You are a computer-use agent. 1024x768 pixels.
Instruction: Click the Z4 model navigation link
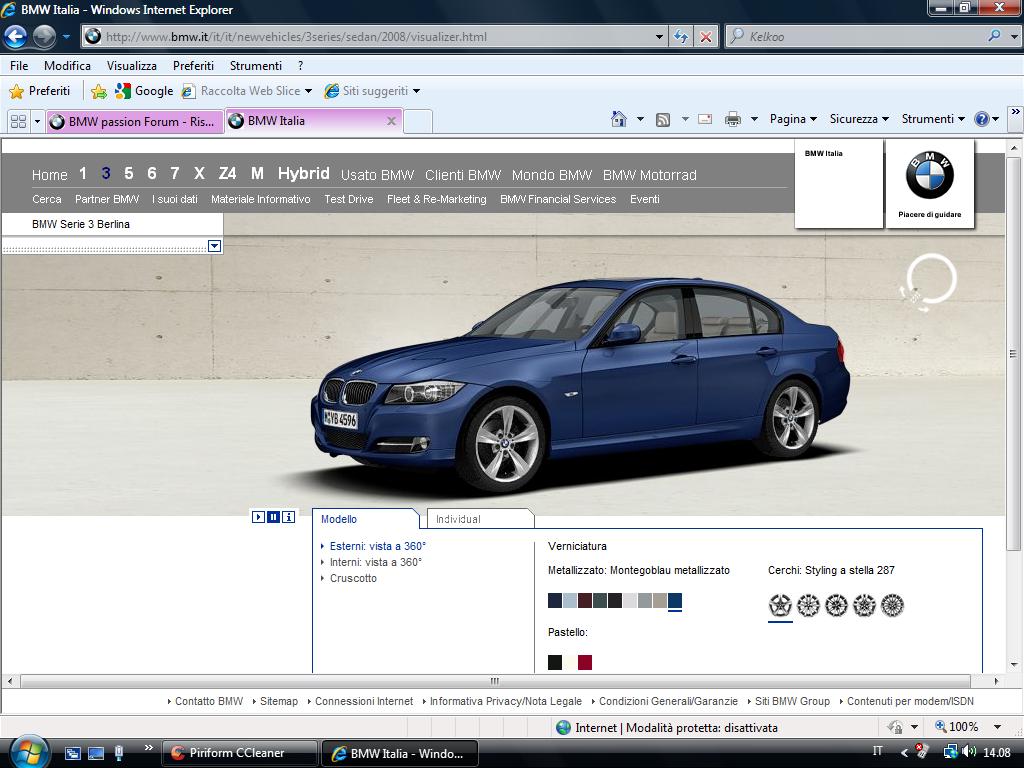point(227,173)
